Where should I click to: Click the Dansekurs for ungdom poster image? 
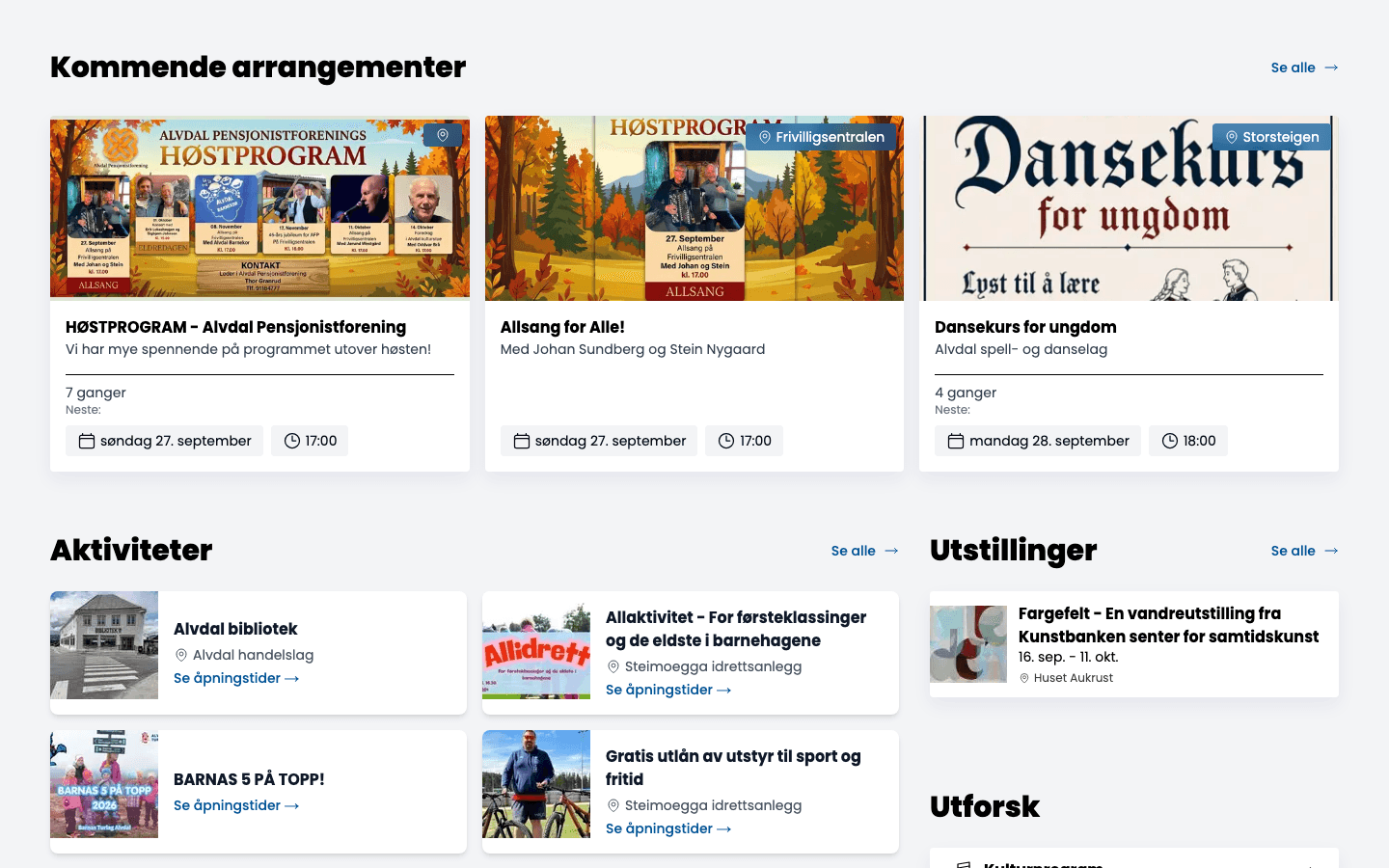pos(1129,207)
